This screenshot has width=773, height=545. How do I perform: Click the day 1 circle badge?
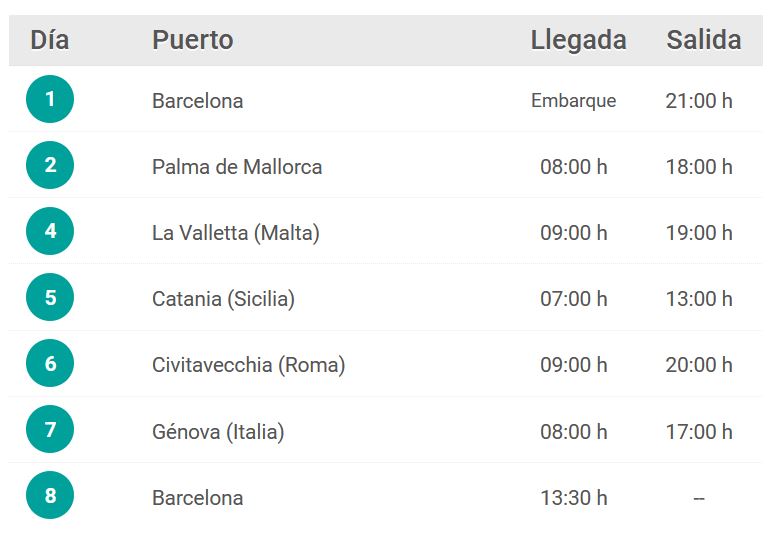click(50, 99)
